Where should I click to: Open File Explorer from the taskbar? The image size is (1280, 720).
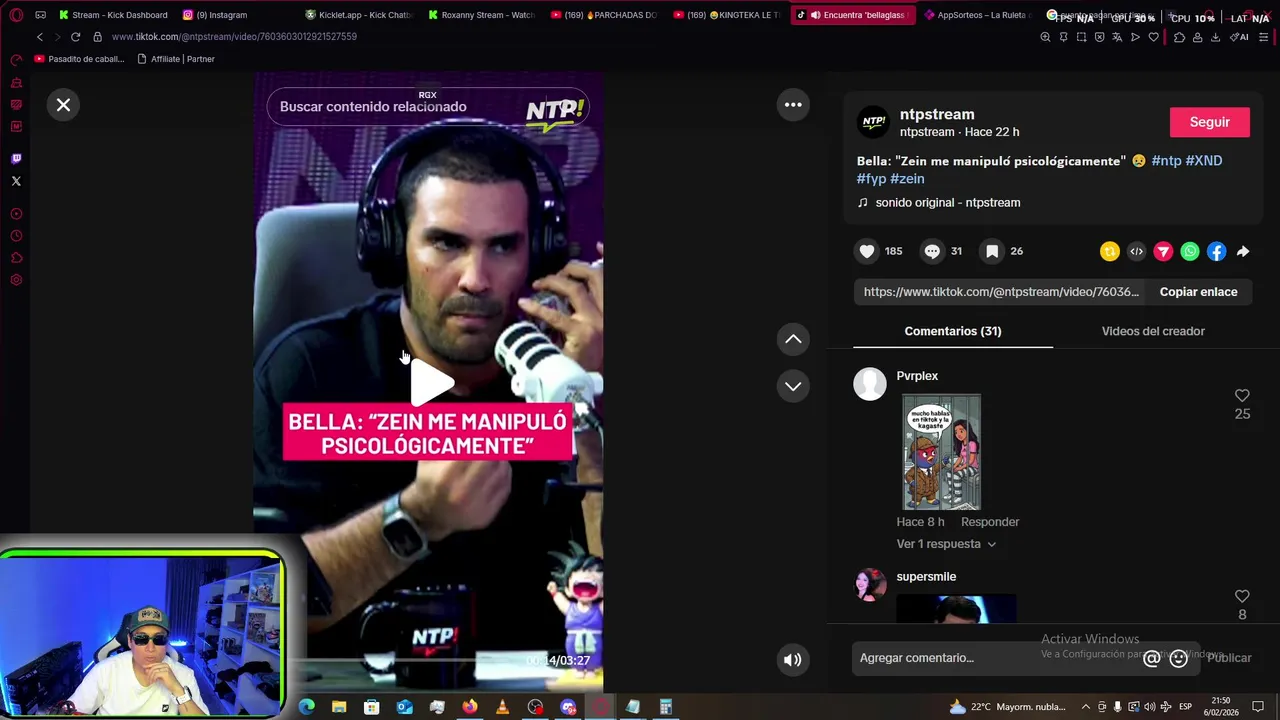click(339, 707)
